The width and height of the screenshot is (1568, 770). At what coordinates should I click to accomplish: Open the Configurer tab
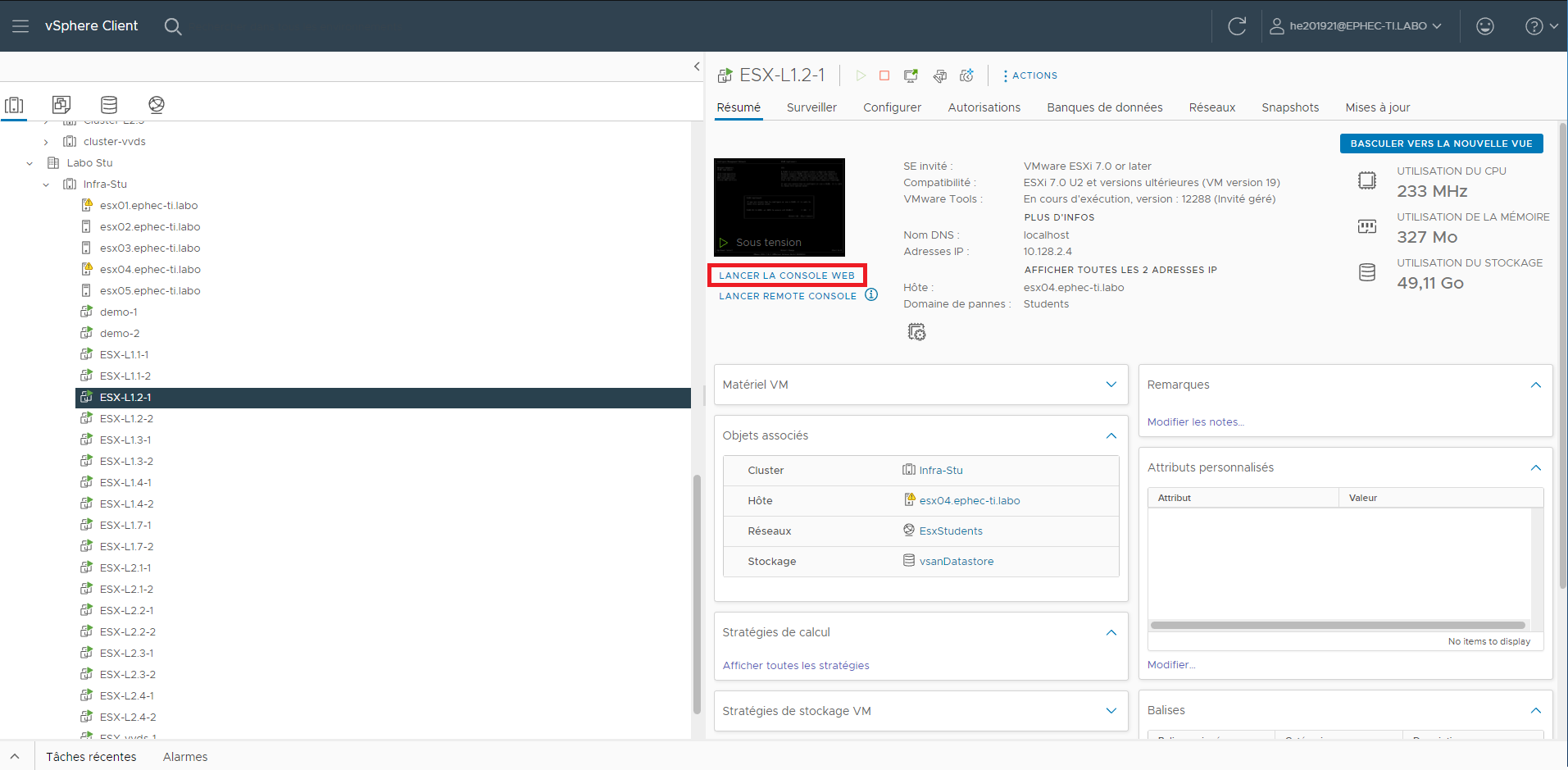pyautogui.click(x=892, y=107)
